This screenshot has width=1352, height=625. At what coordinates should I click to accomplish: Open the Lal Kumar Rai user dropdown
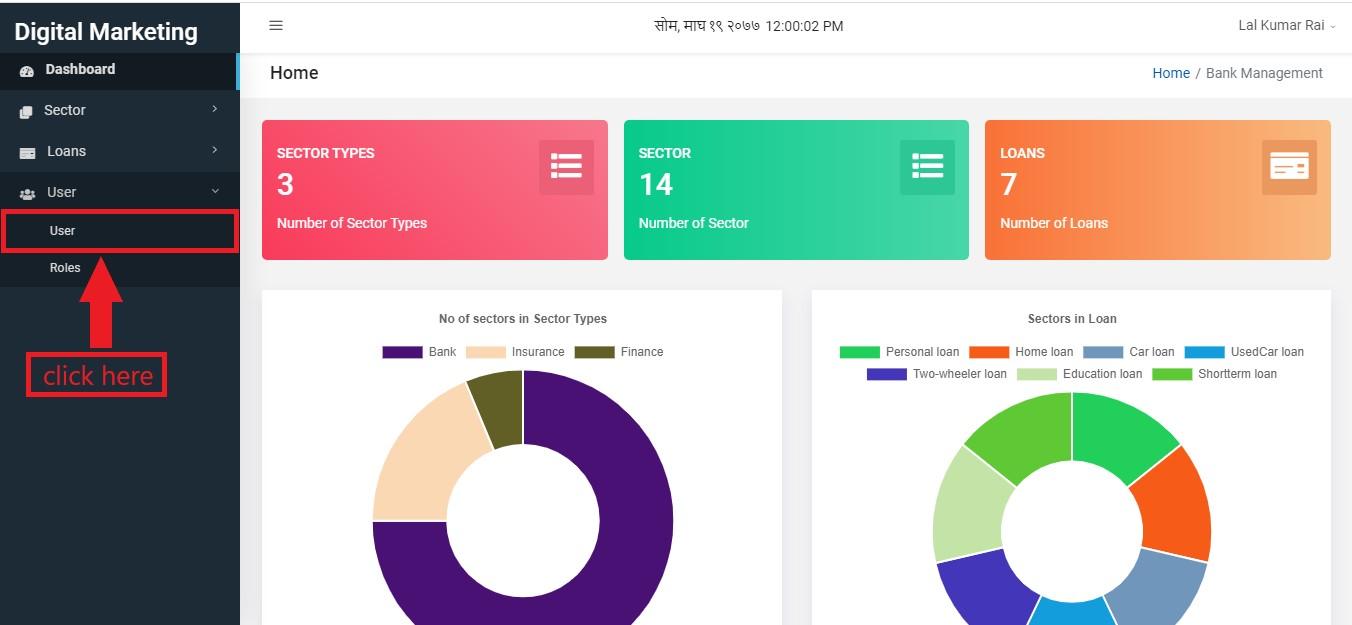tap(1287, 25)
